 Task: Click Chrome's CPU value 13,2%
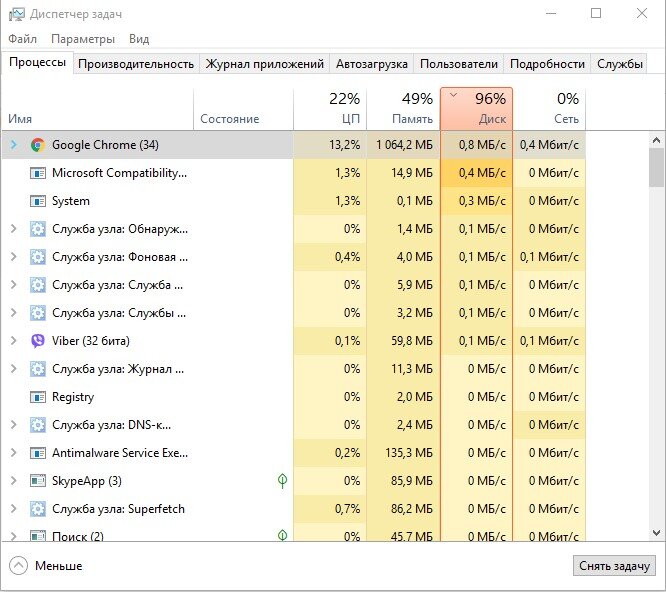pos(344,145)
